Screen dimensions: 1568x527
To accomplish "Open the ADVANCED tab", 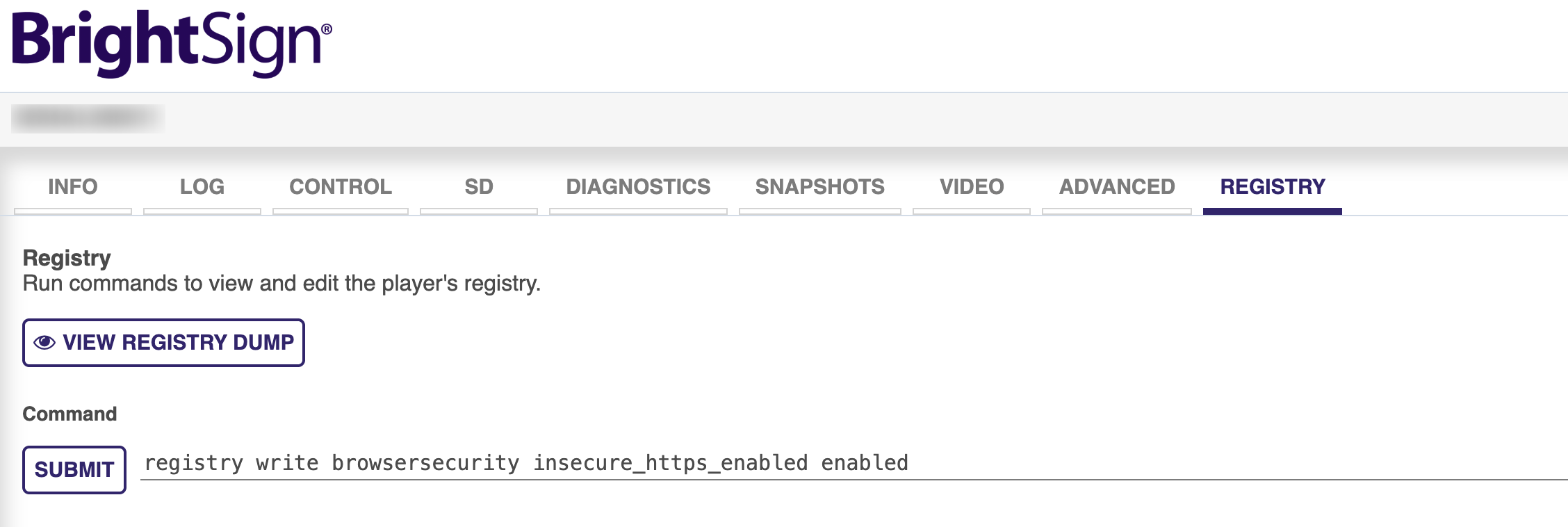I will [x=1117, y=187].
